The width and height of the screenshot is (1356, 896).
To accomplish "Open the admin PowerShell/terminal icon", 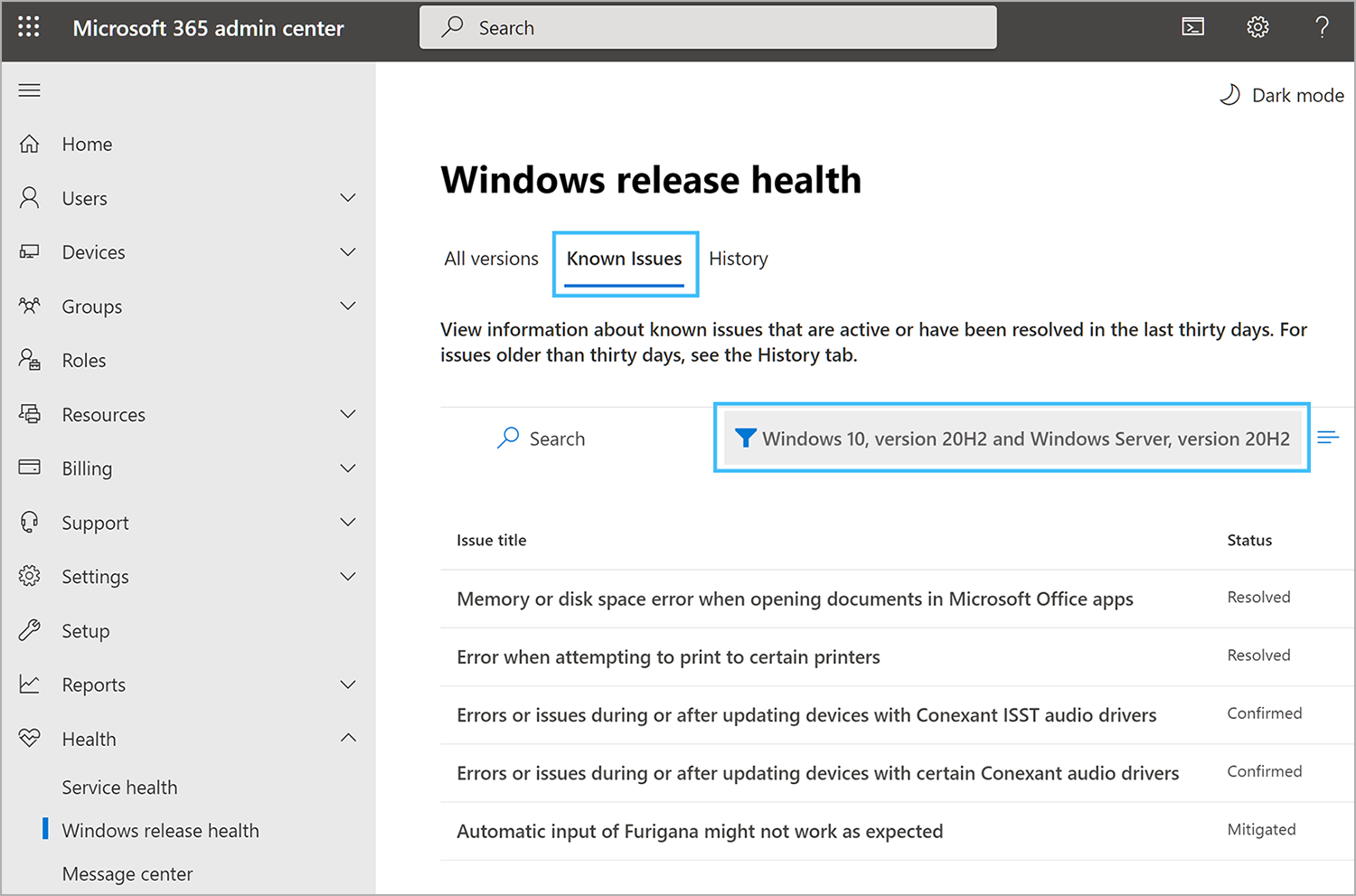I will pos(1192,26).
